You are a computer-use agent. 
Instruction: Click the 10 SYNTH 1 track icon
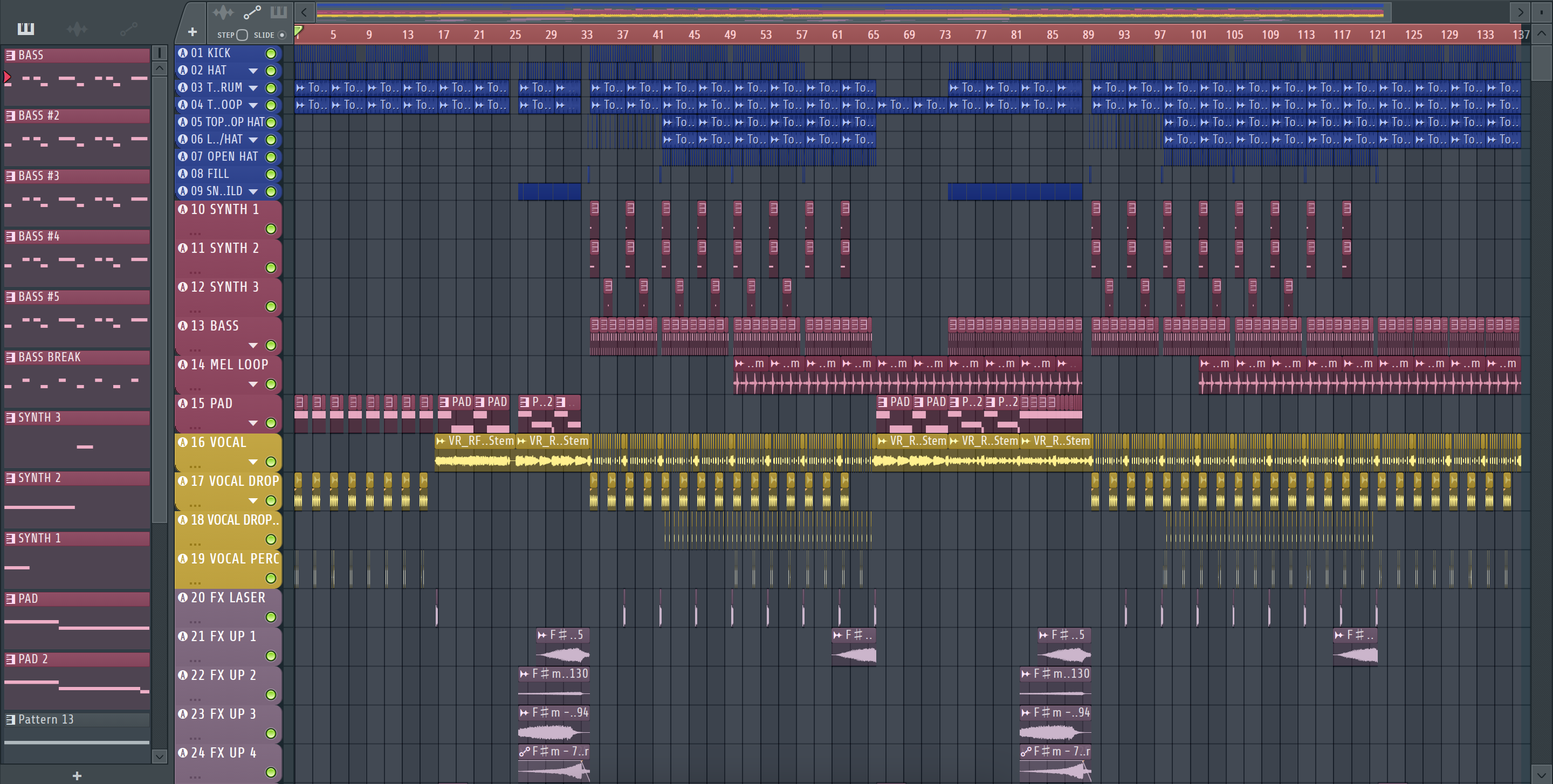tap(183, 209)
